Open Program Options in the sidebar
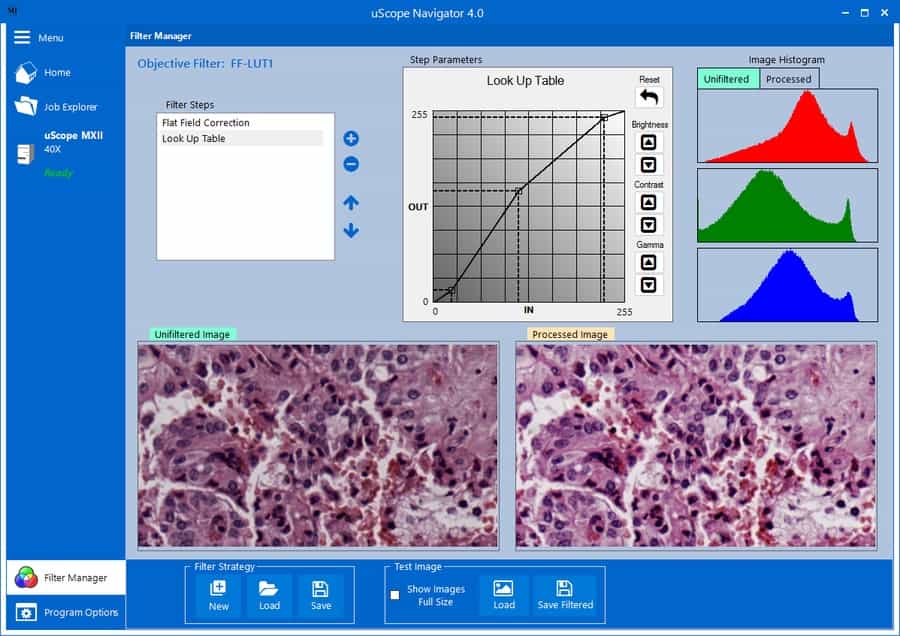The width and height of the screenshot is (900, 636). tap(80, 612)
